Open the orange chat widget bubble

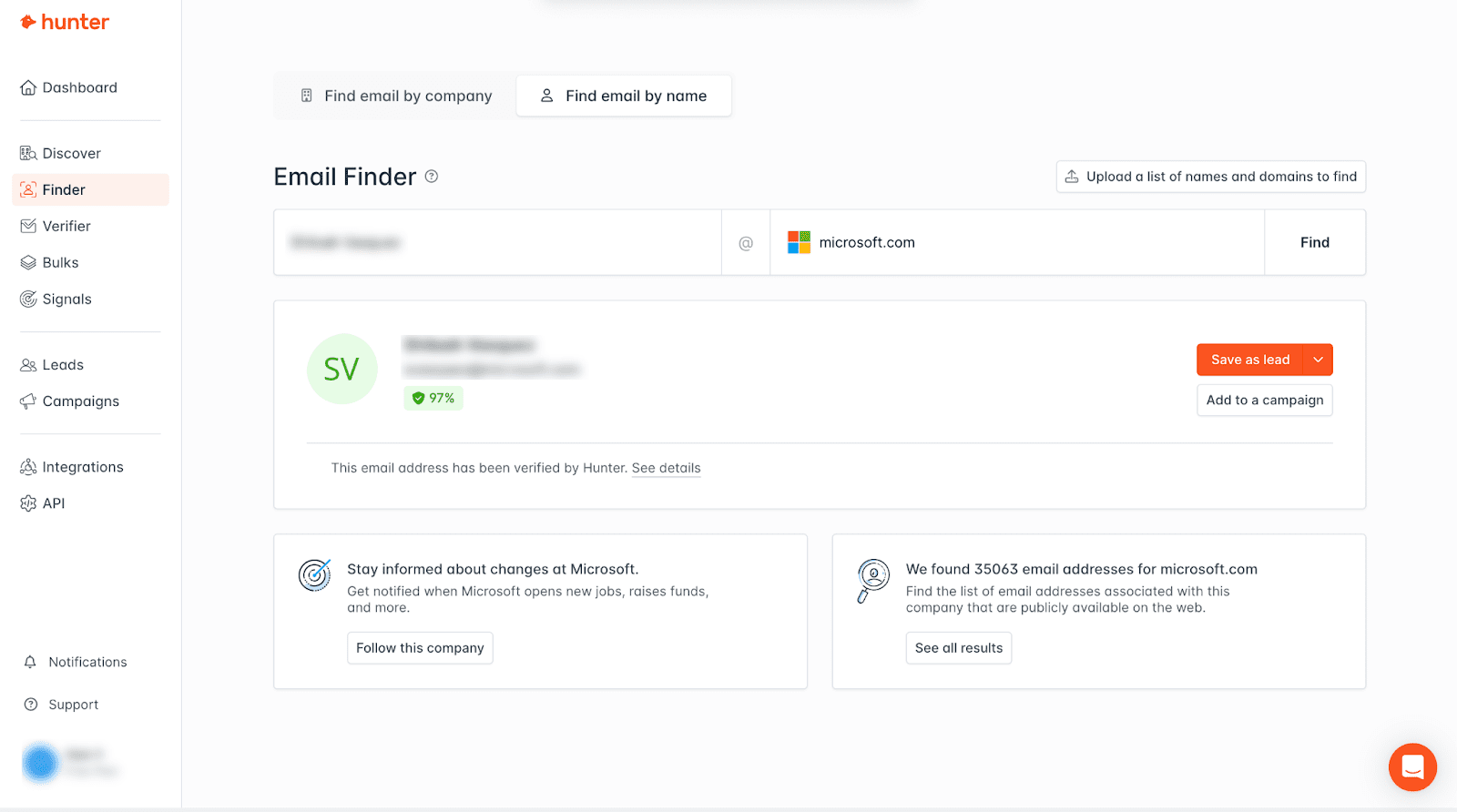pos(1412,767)
